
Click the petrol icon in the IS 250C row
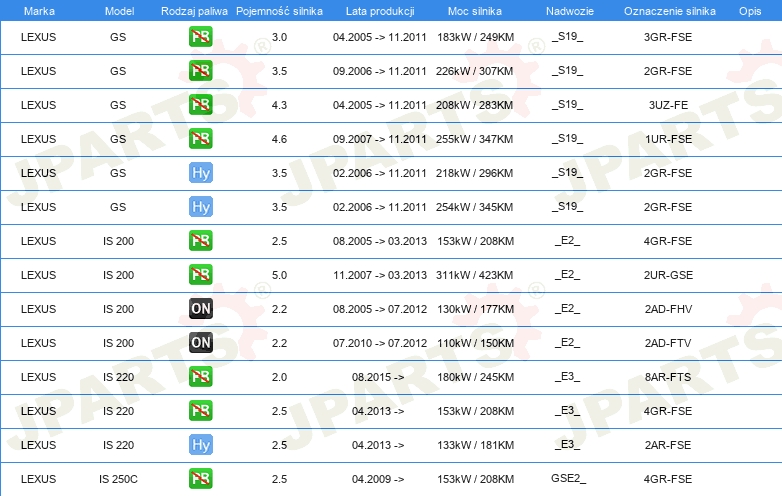(200, 479)
